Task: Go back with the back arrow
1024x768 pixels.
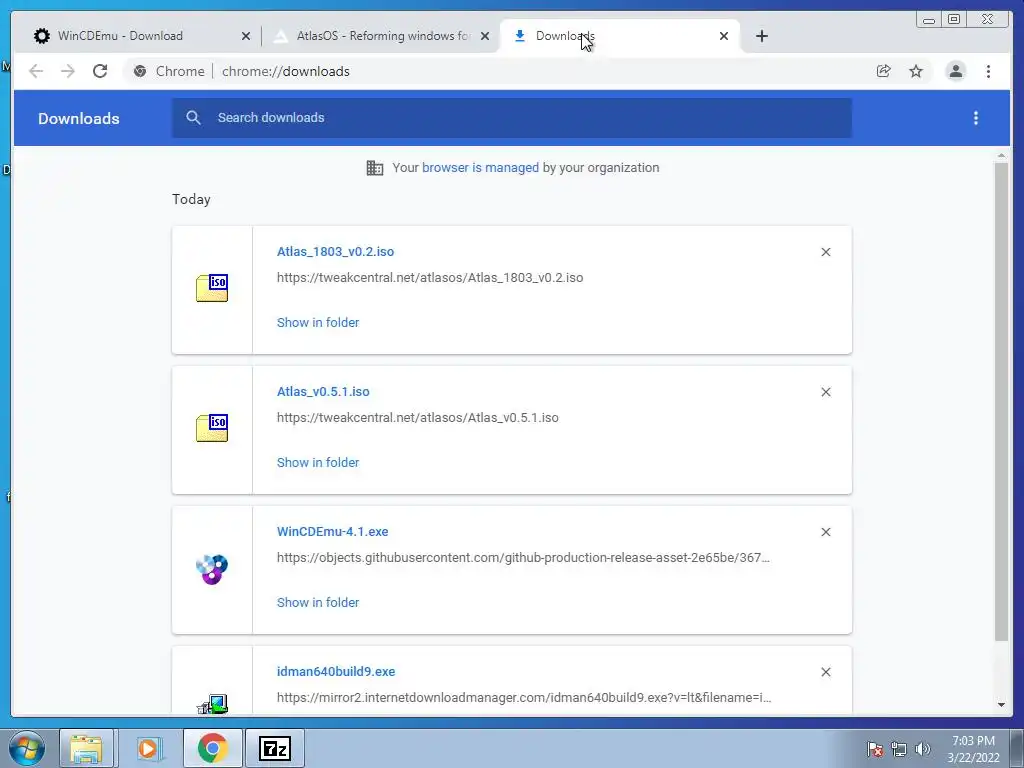Action: 36,71
